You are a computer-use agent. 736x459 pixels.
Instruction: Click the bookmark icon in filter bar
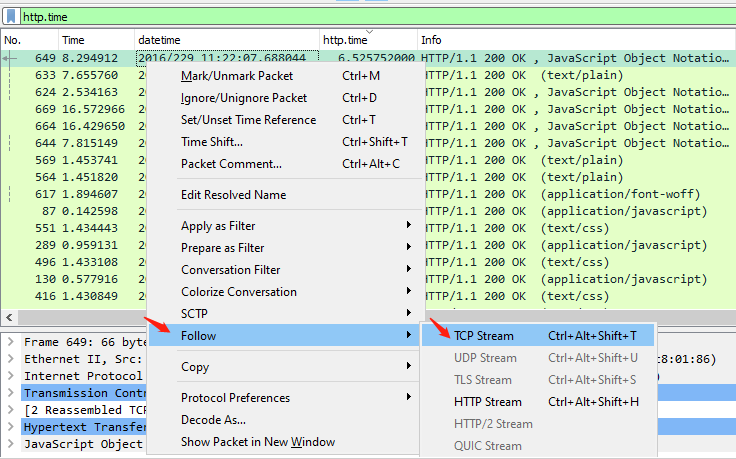click(11, 16)
